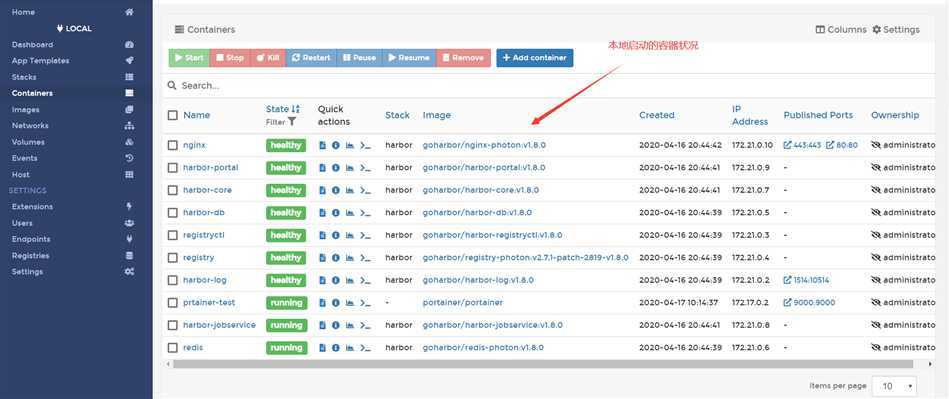
Task: Open logs icon for nginx container
Action: coord(323,145)
